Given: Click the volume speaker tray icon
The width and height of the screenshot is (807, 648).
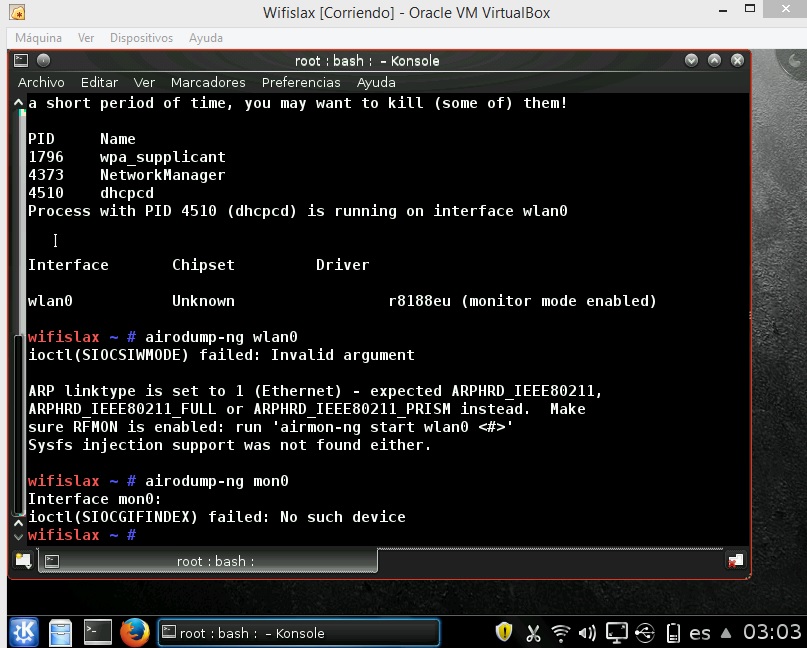Looking at the screenshot, I should (x=587, y=633).
